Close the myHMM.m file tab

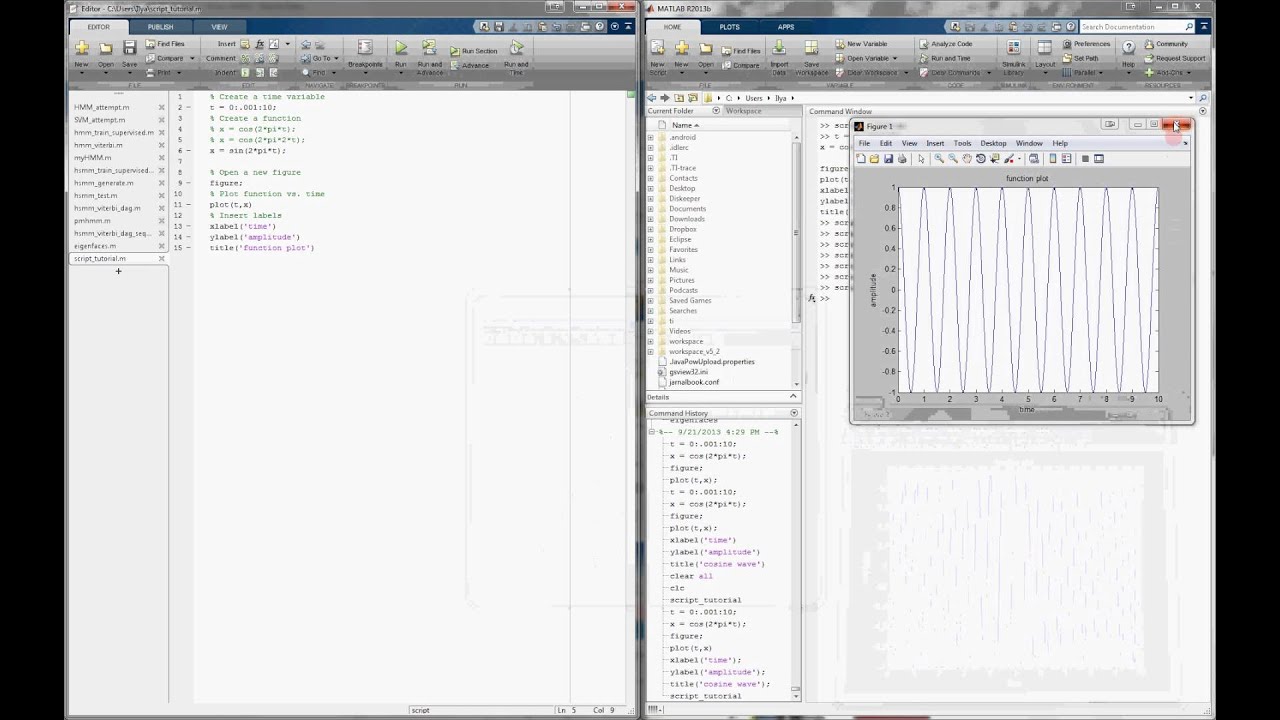[x=161, y=158]
